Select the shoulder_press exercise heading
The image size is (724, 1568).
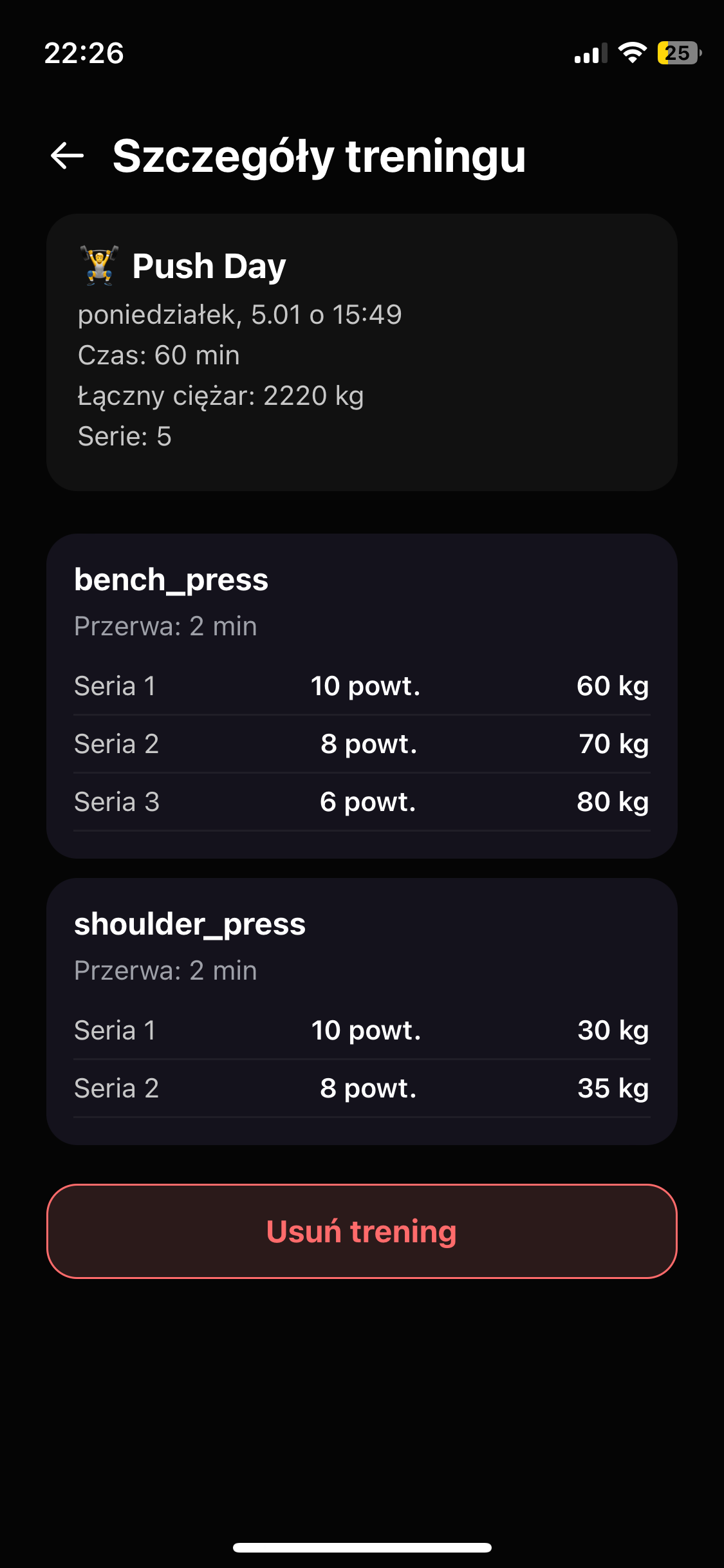[x=190, y=924]
